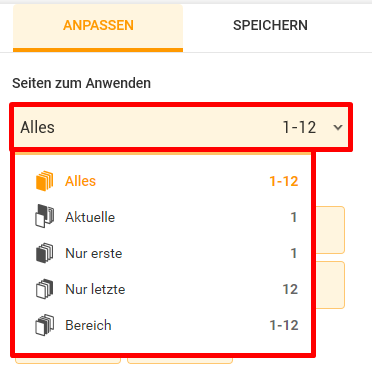Click the Bereich pages icon

tap(44, 325)
